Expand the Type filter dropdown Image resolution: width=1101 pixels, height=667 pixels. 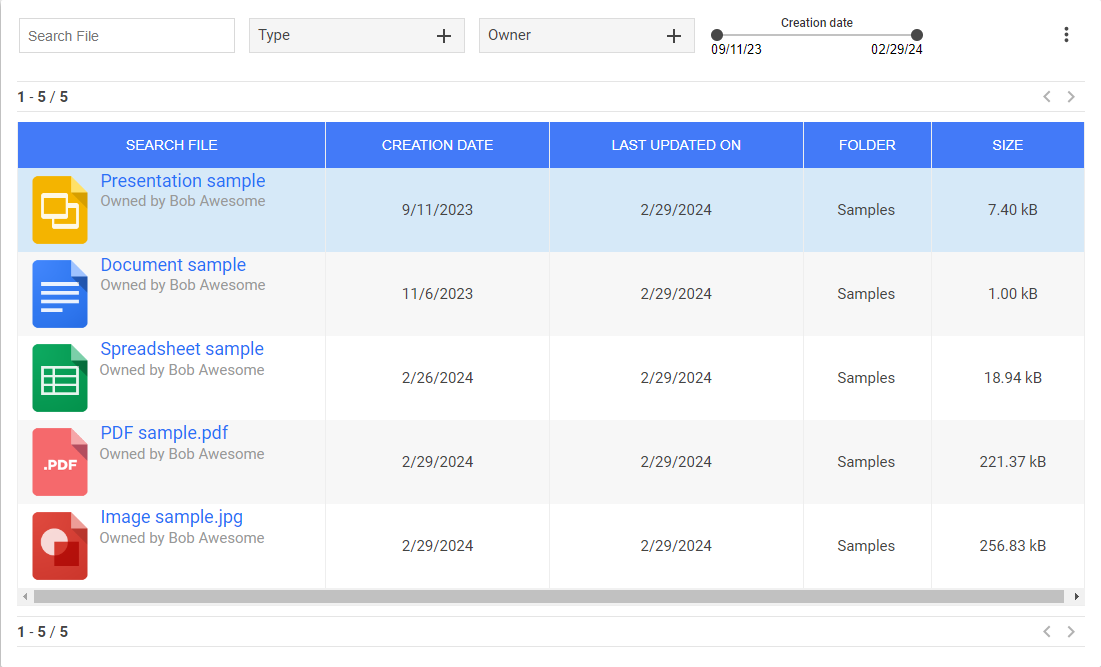click(357, 35)
